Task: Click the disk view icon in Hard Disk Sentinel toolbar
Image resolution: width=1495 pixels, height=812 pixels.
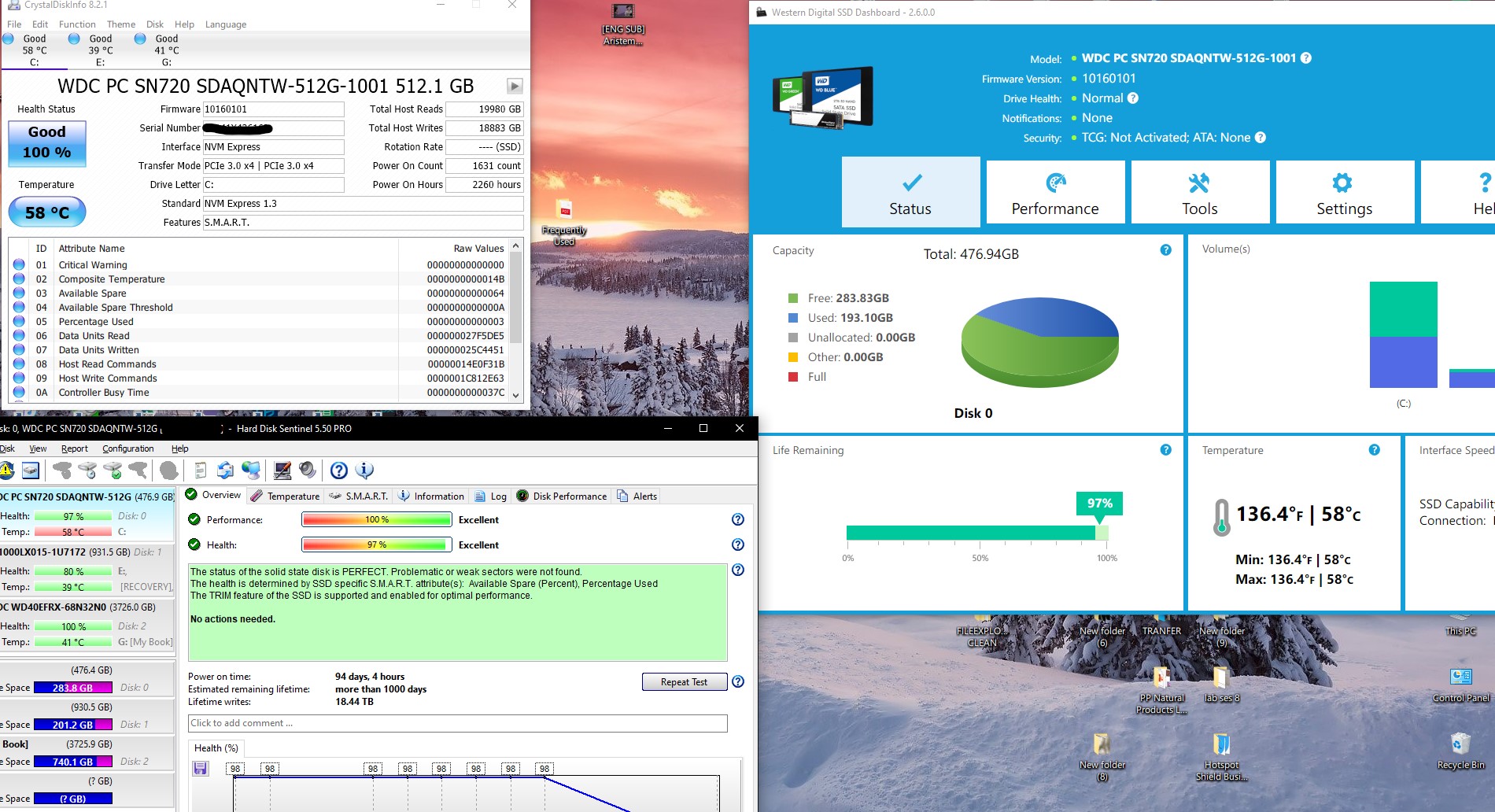Action: point(31,471)
